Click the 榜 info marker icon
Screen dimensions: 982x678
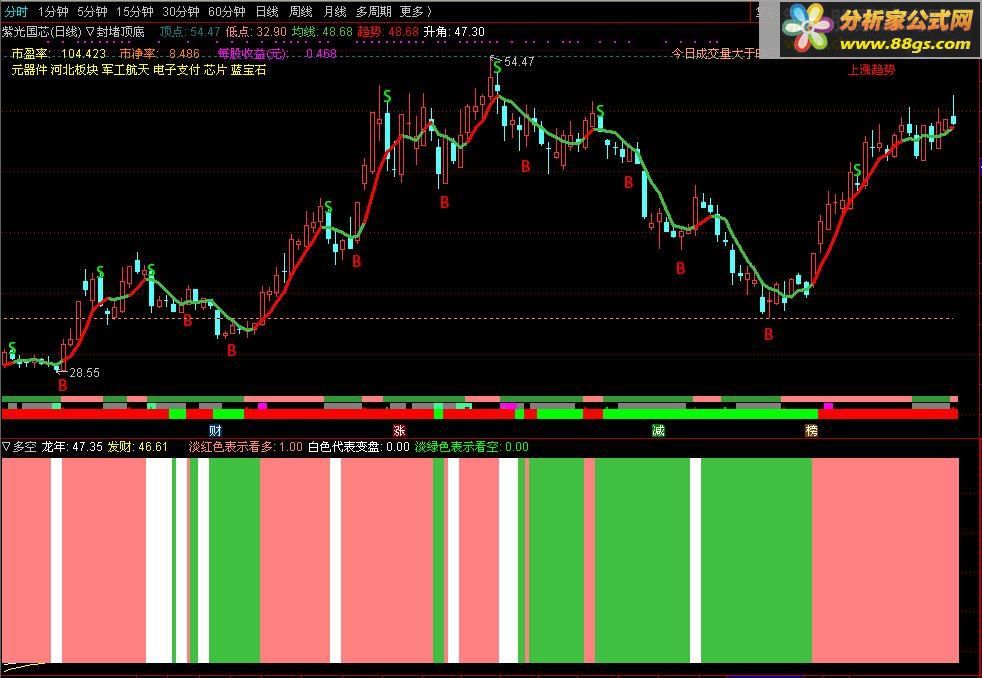click(811, 430)
